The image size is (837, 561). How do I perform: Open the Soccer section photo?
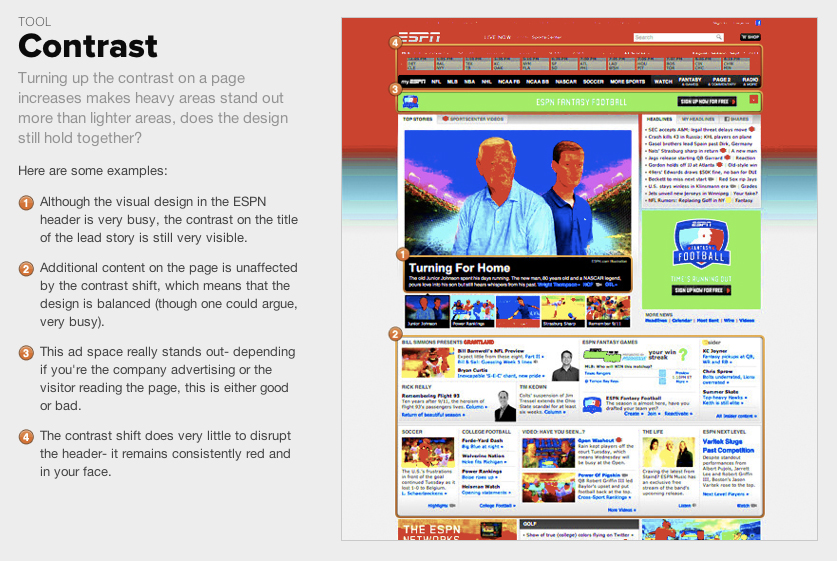pos(428,452)
